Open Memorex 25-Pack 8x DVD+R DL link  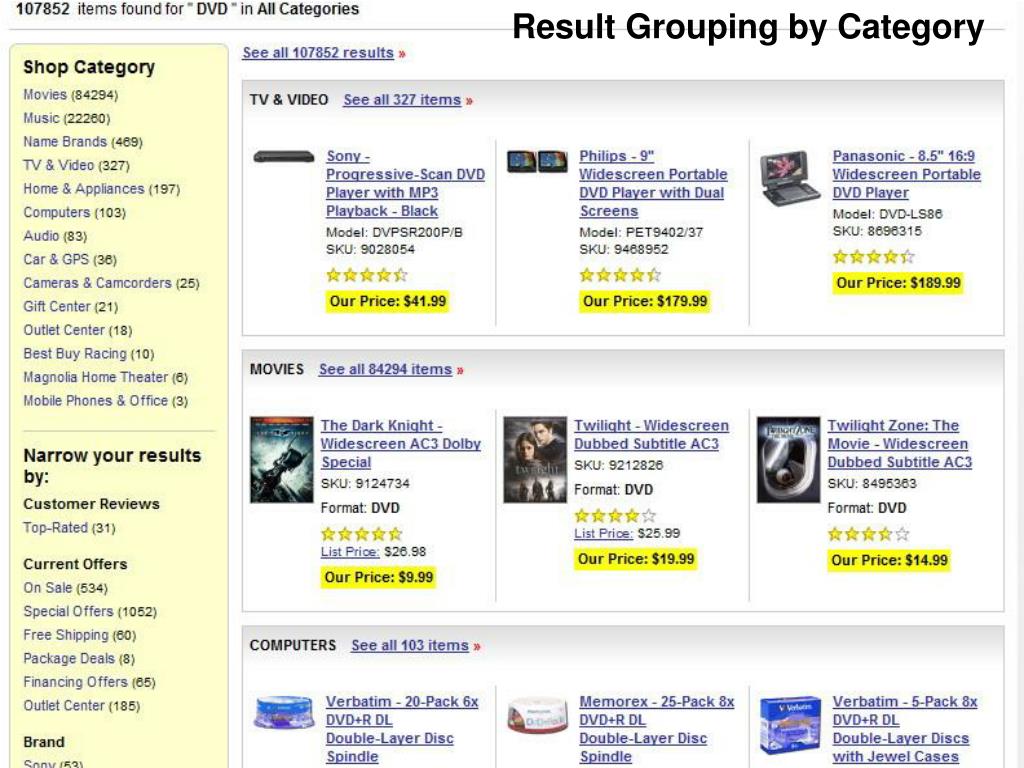pyautogui.click(x=656, y=729)
